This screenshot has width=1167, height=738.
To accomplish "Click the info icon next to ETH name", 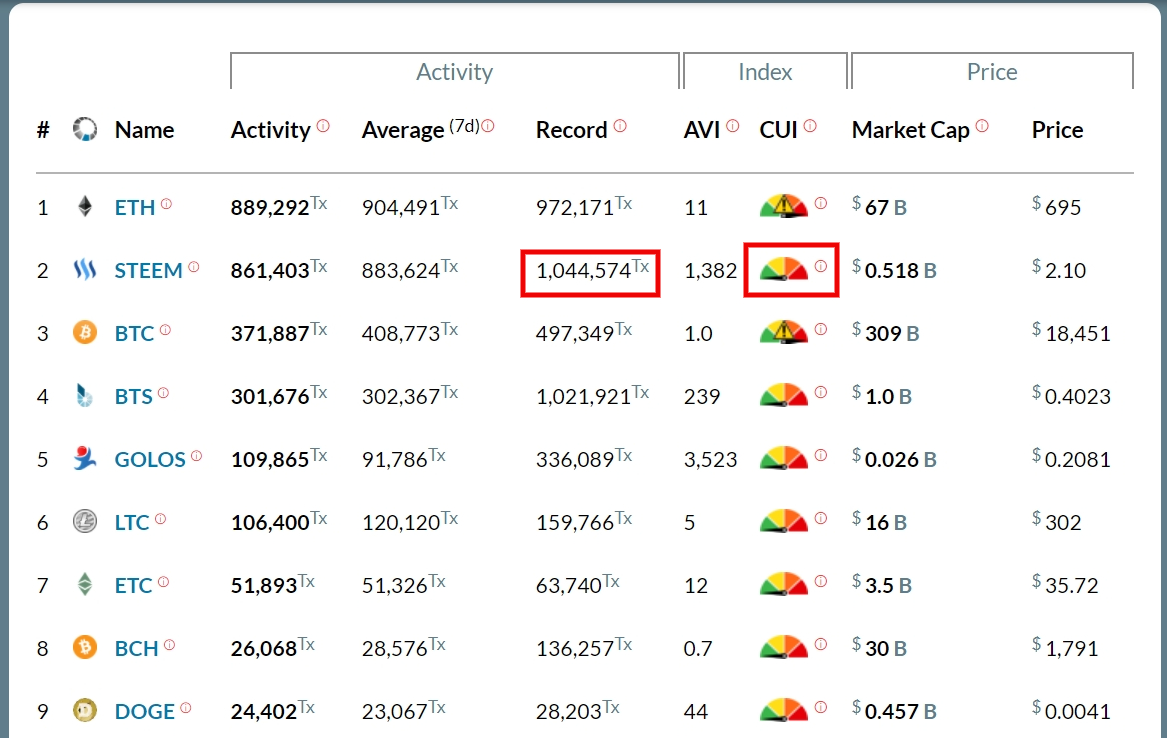I will point(166,203).
